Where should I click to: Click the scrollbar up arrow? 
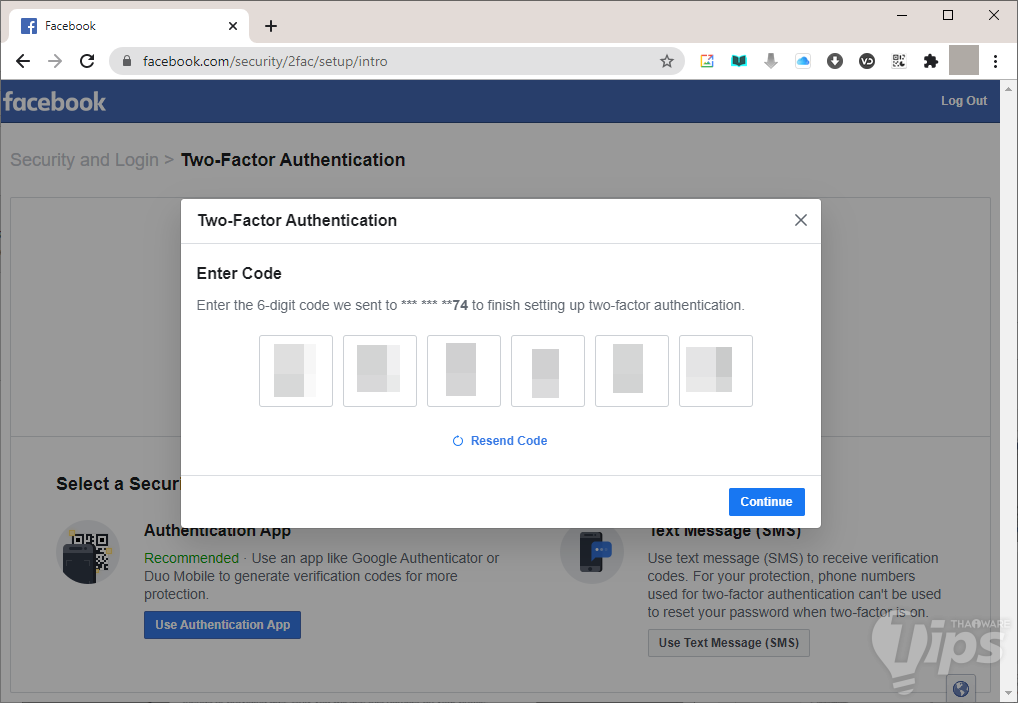pos(1008,89)
